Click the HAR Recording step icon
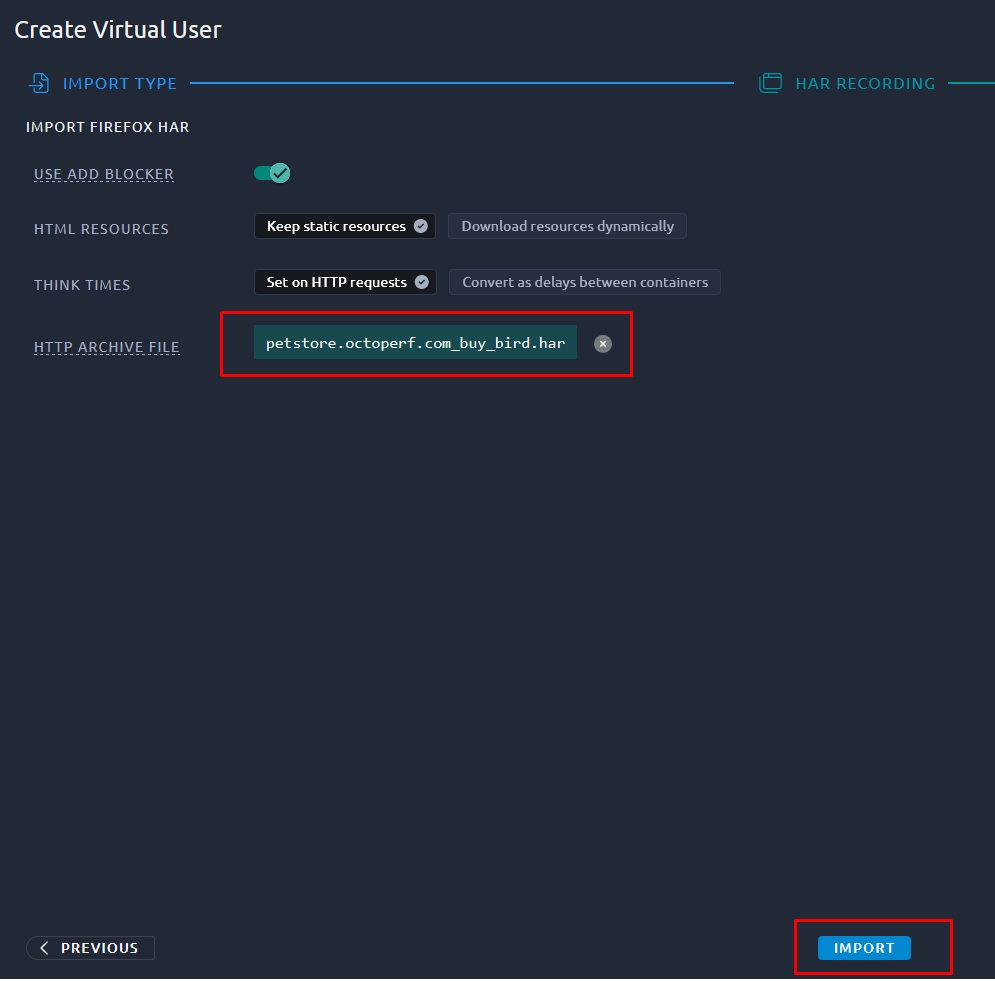Image resolution: width=995 pixels, height=981 pixels. 770,83
